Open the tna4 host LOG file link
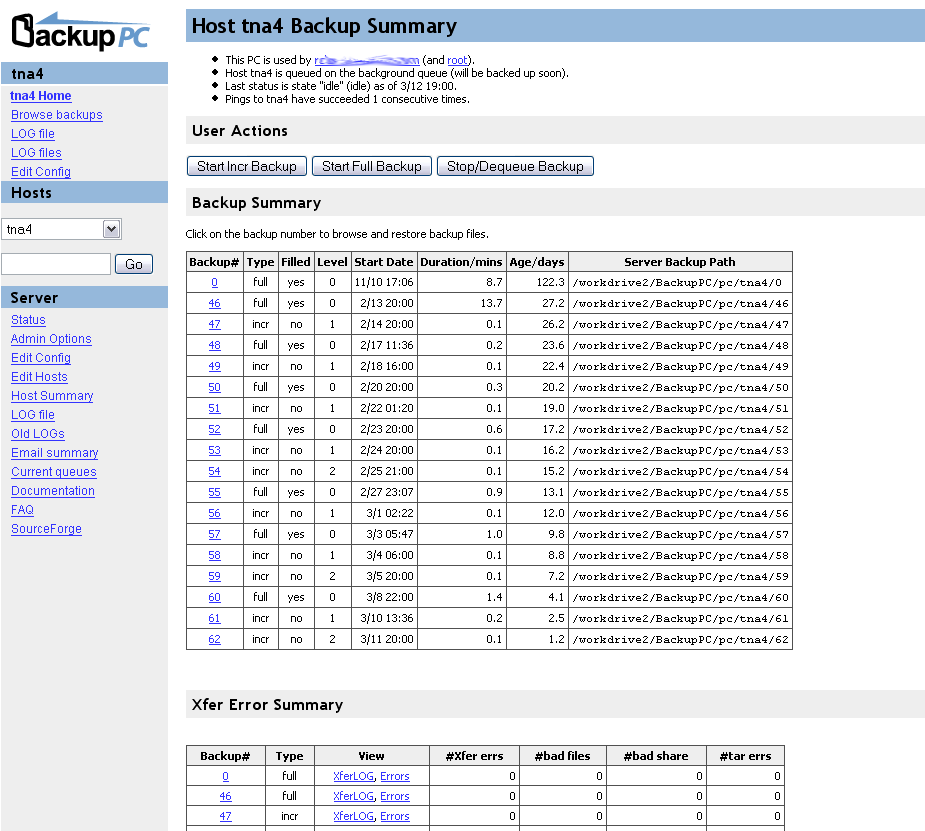925x831 pixels. point(32,133)
